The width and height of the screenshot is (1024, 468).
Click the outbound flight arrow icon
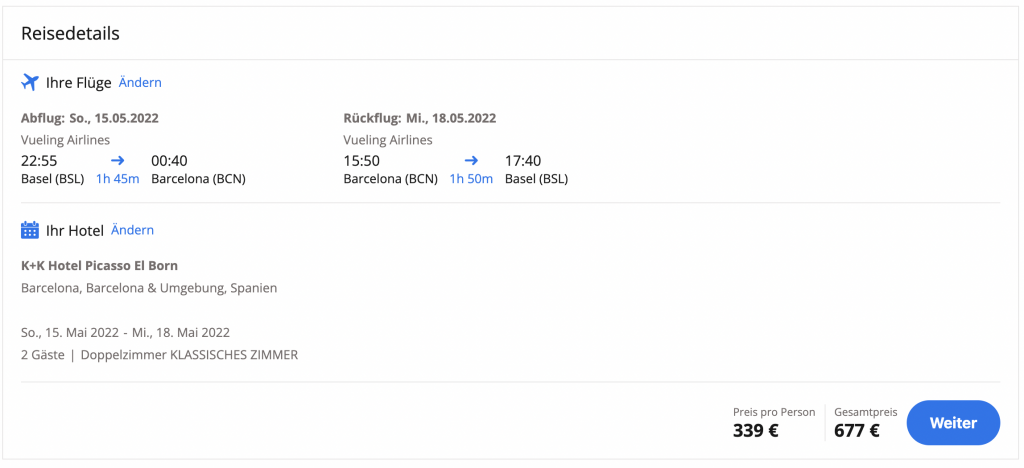click(x=117, y=160)
